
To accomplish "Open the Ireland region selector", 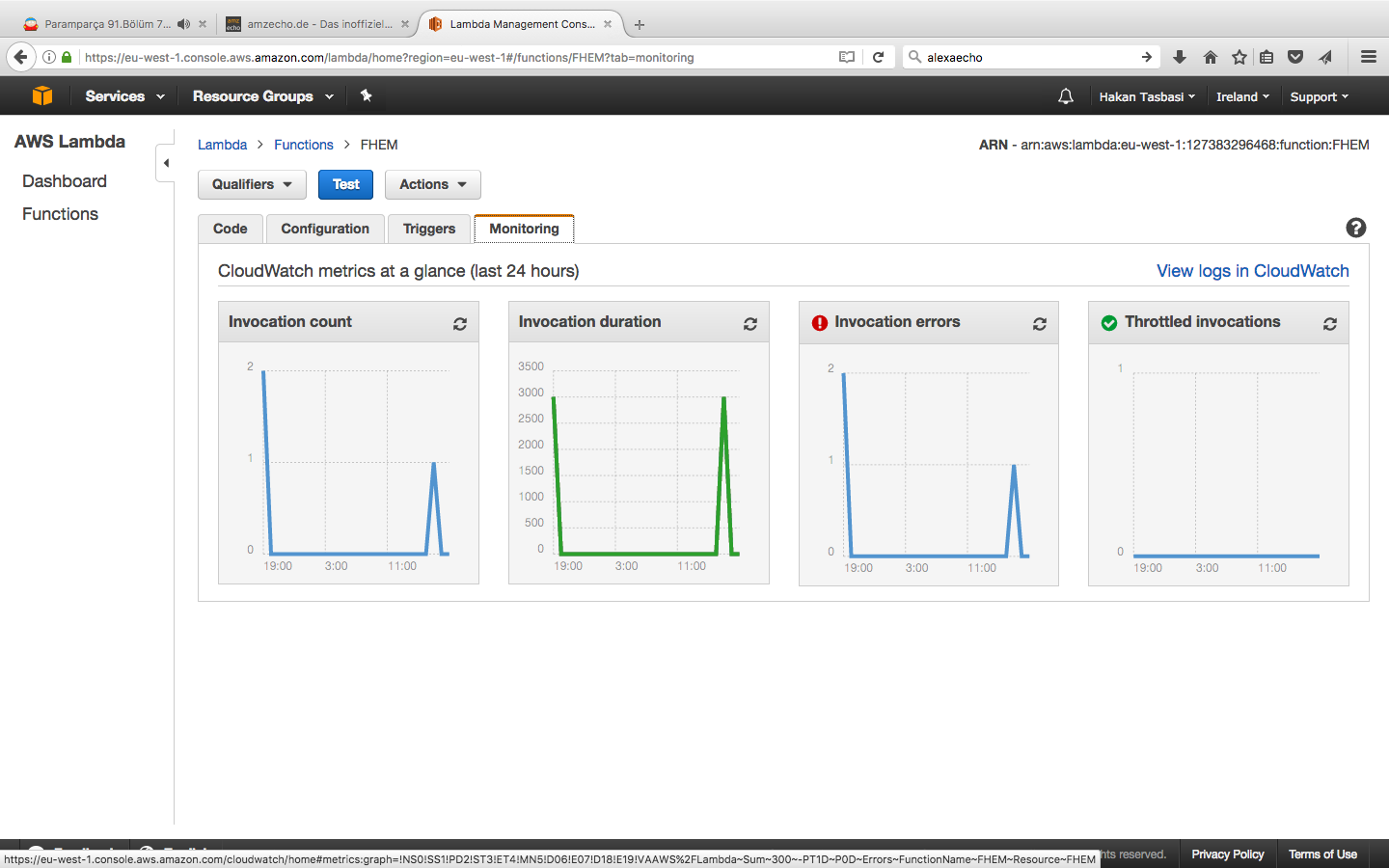I will (1241, 96).
